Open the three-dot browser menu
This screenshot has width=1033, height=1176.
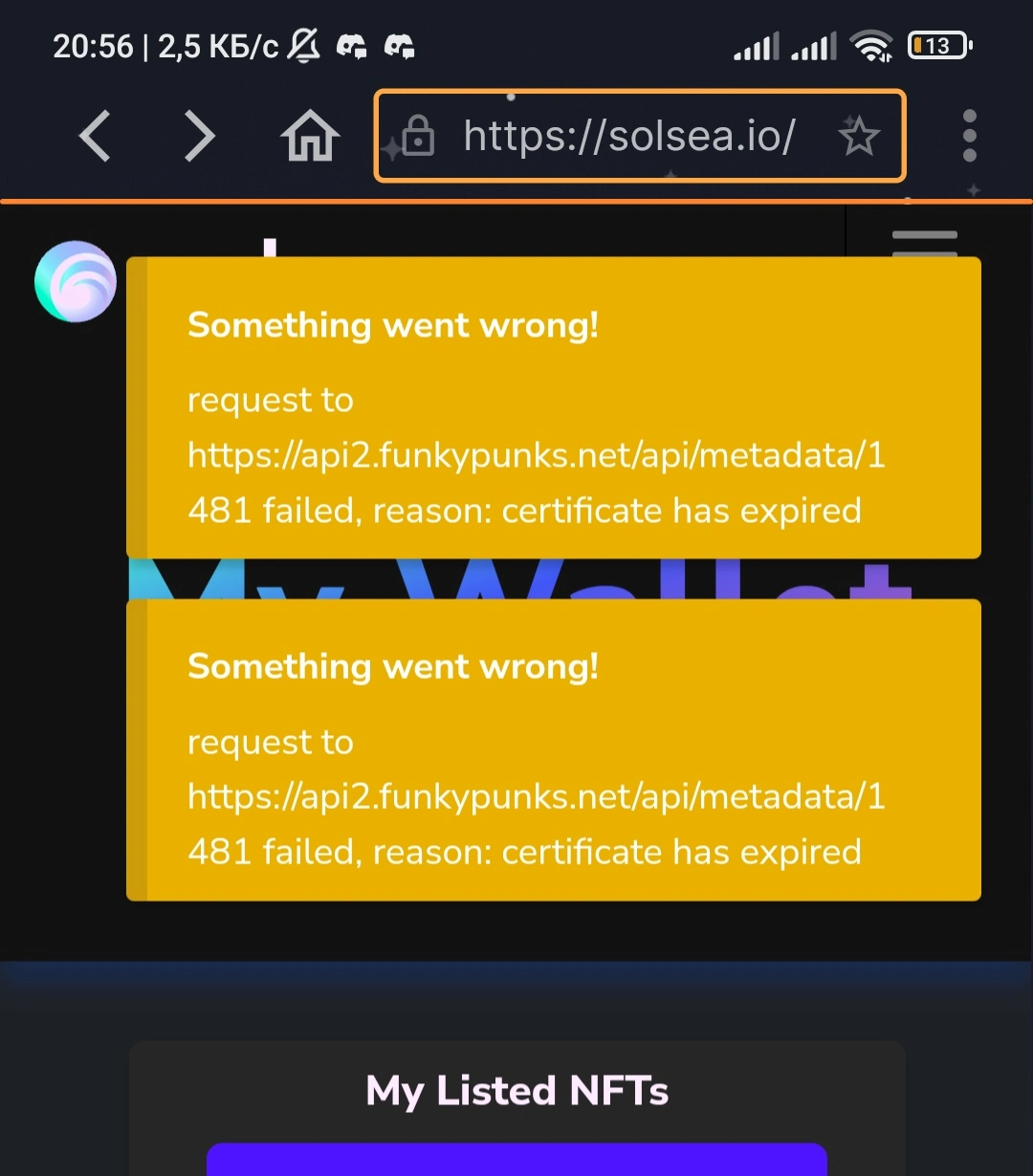[x=969, y=135]
